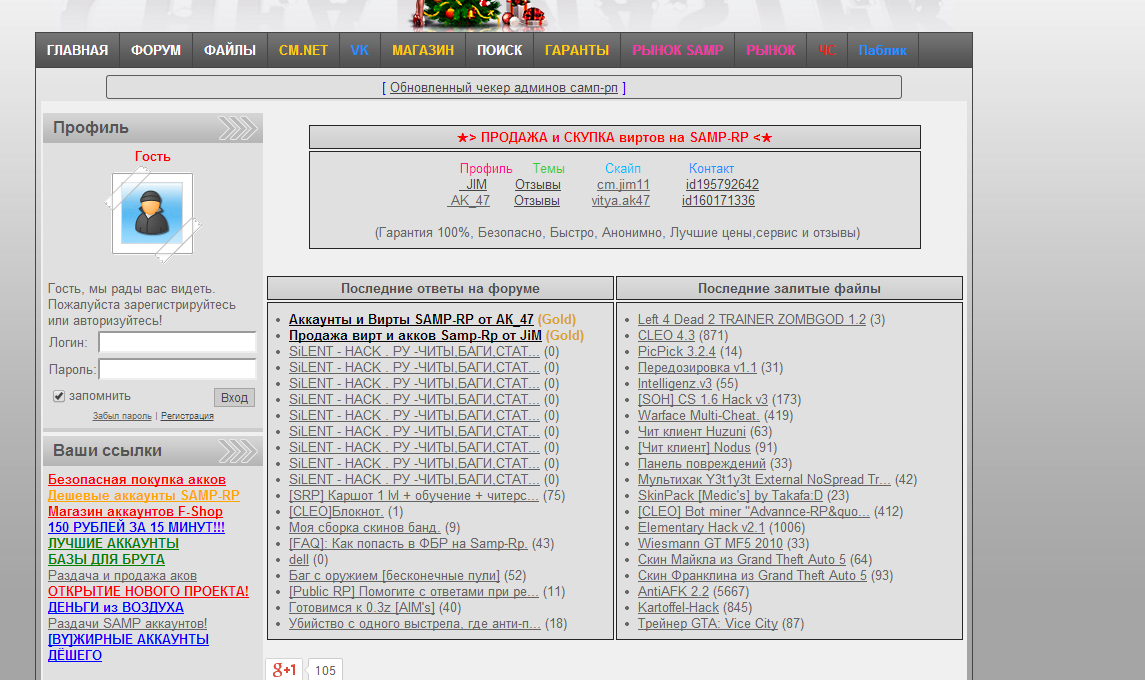Image resolution: width=1145 pixels, height=680 pixels.
Task: Open the [Чит клиент] Nodus file
Action: pyautogui.click(x=694, y=448)
